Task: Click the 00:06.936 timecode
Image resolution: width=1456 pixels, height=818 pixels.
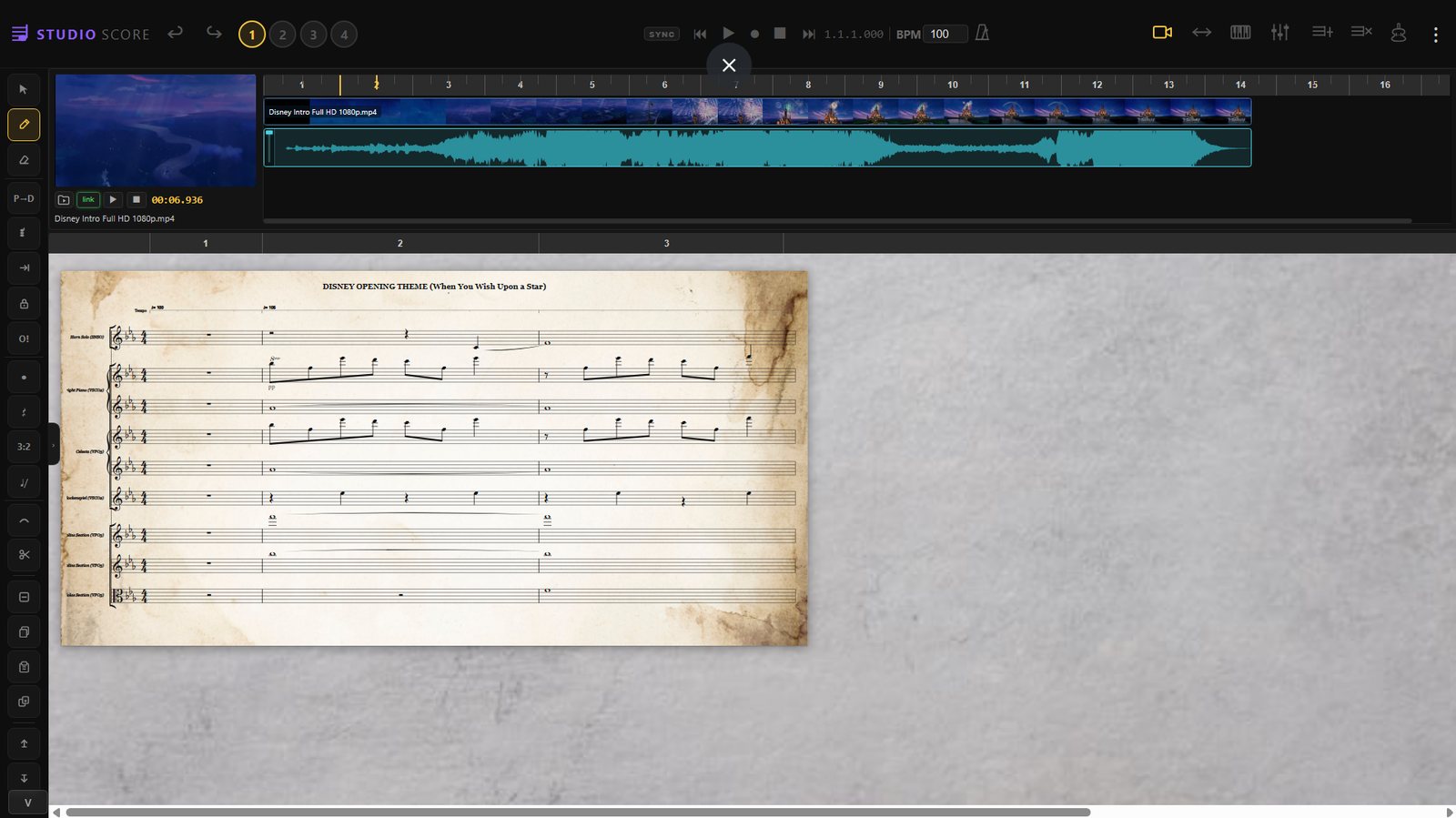Action: tap(177, 200)
